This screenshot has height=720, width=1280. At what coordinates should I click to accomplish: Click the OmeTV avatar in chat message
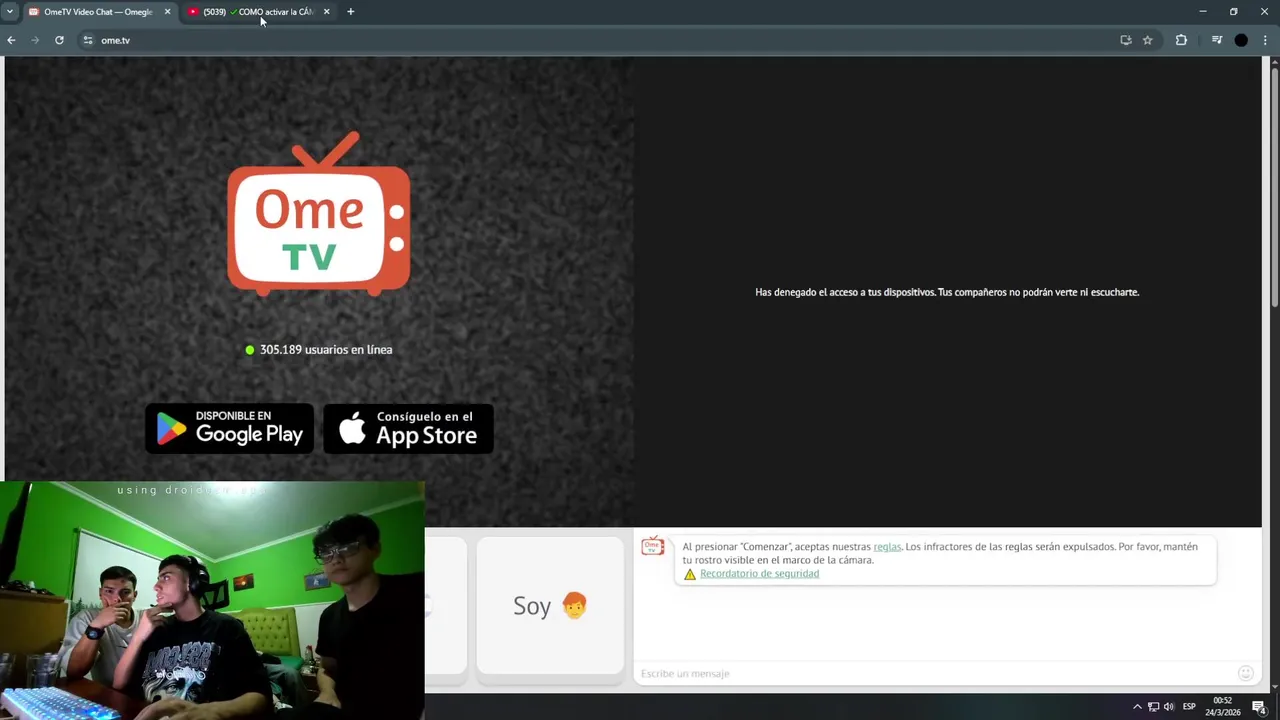(652, 546)
